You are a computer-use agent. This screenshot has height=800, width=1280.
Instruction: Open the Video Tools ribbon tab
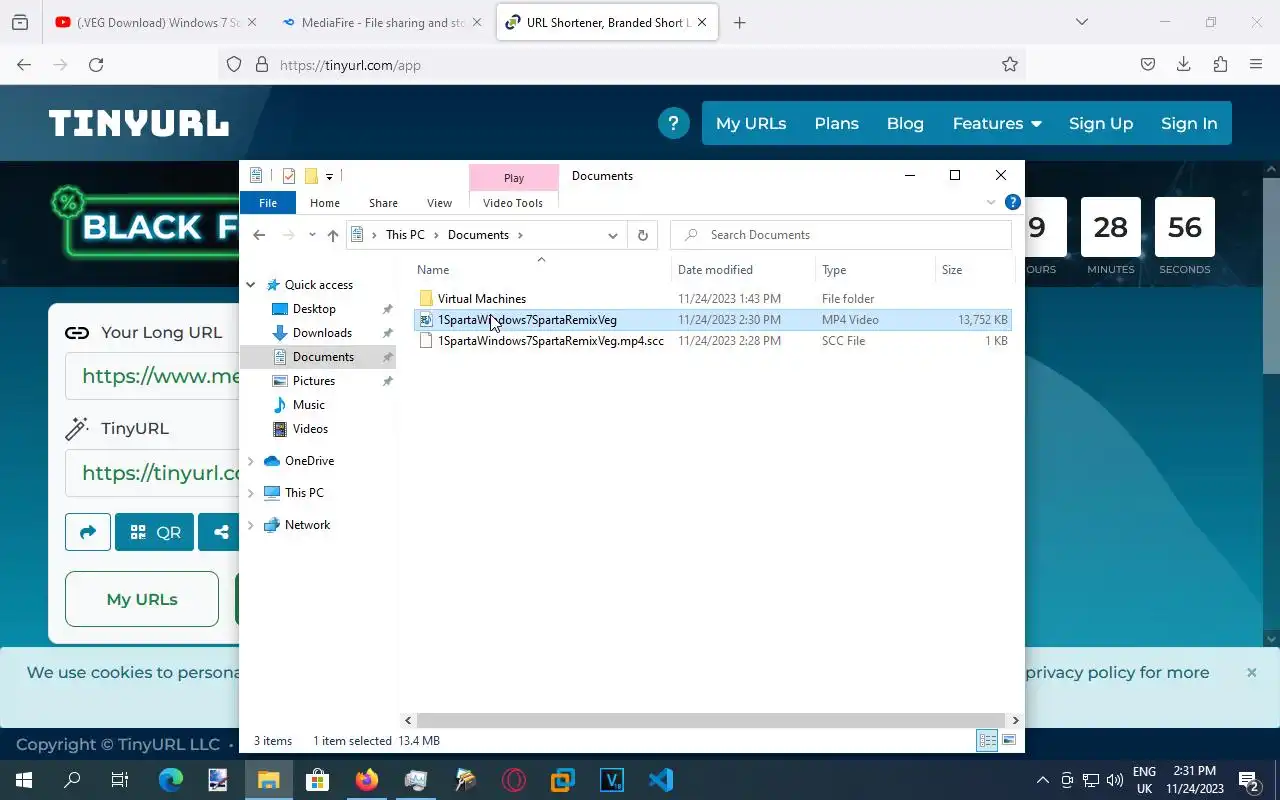513,203
